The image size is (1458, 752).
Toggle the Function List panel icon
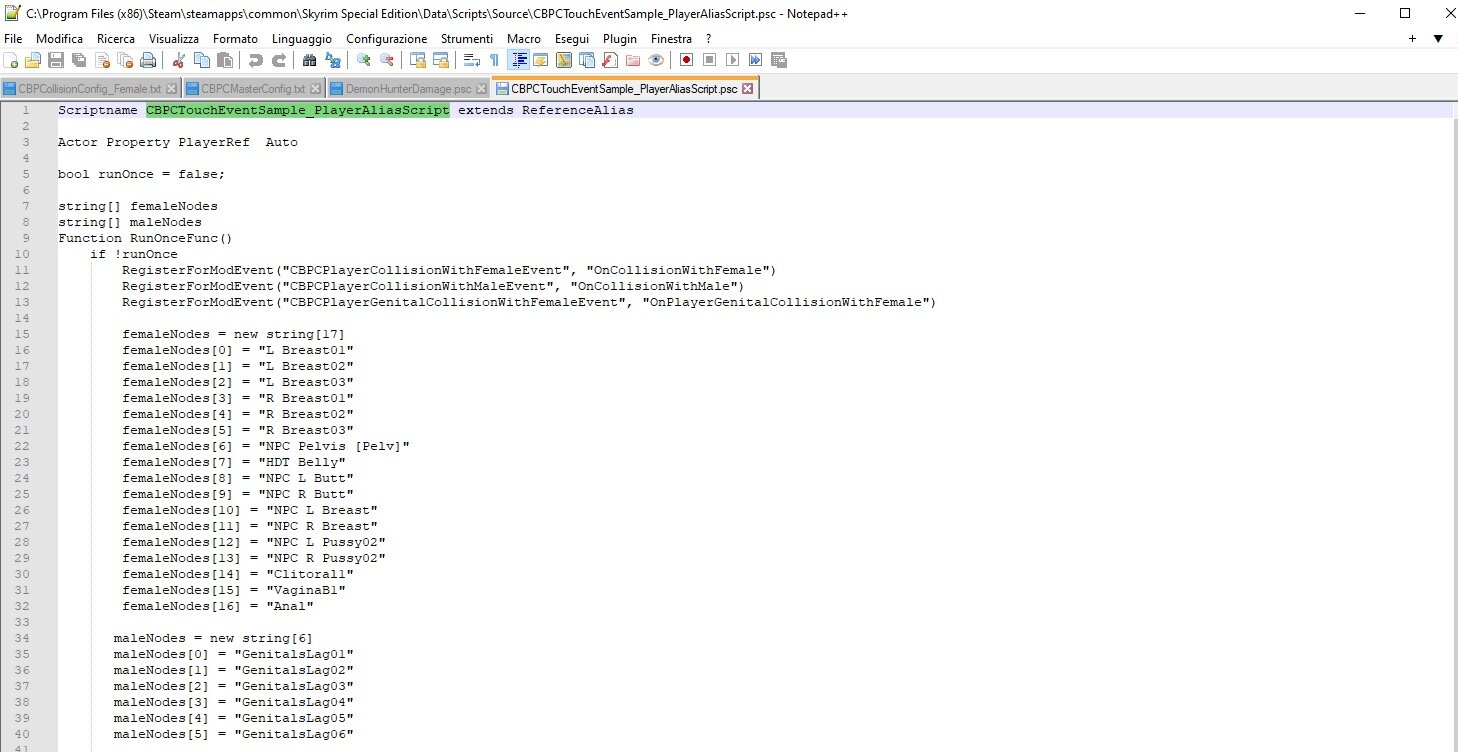click(x=610, y=60)
